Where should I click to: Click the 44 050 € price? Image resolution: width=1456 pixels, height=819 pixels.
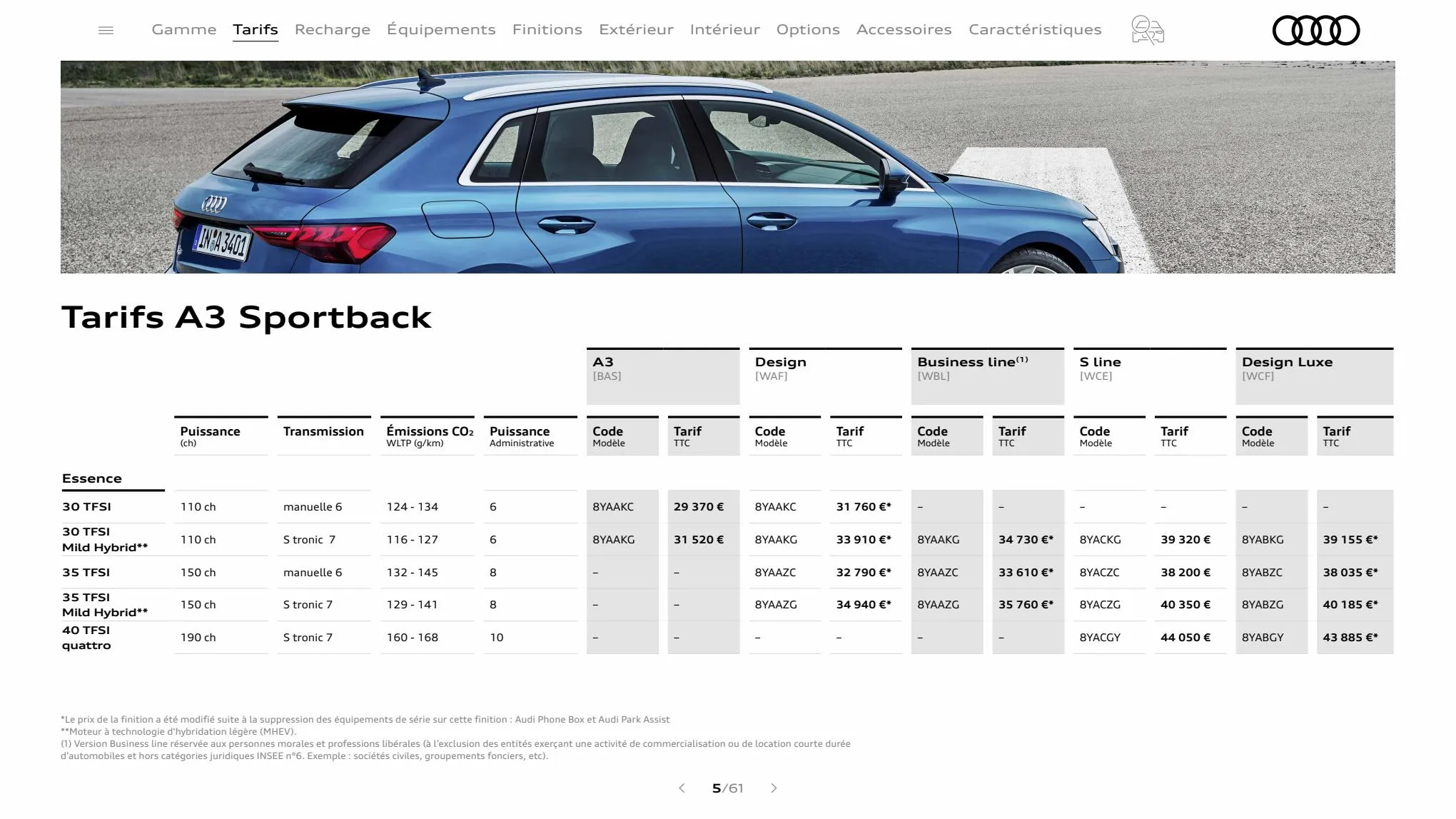point(1185,638)
